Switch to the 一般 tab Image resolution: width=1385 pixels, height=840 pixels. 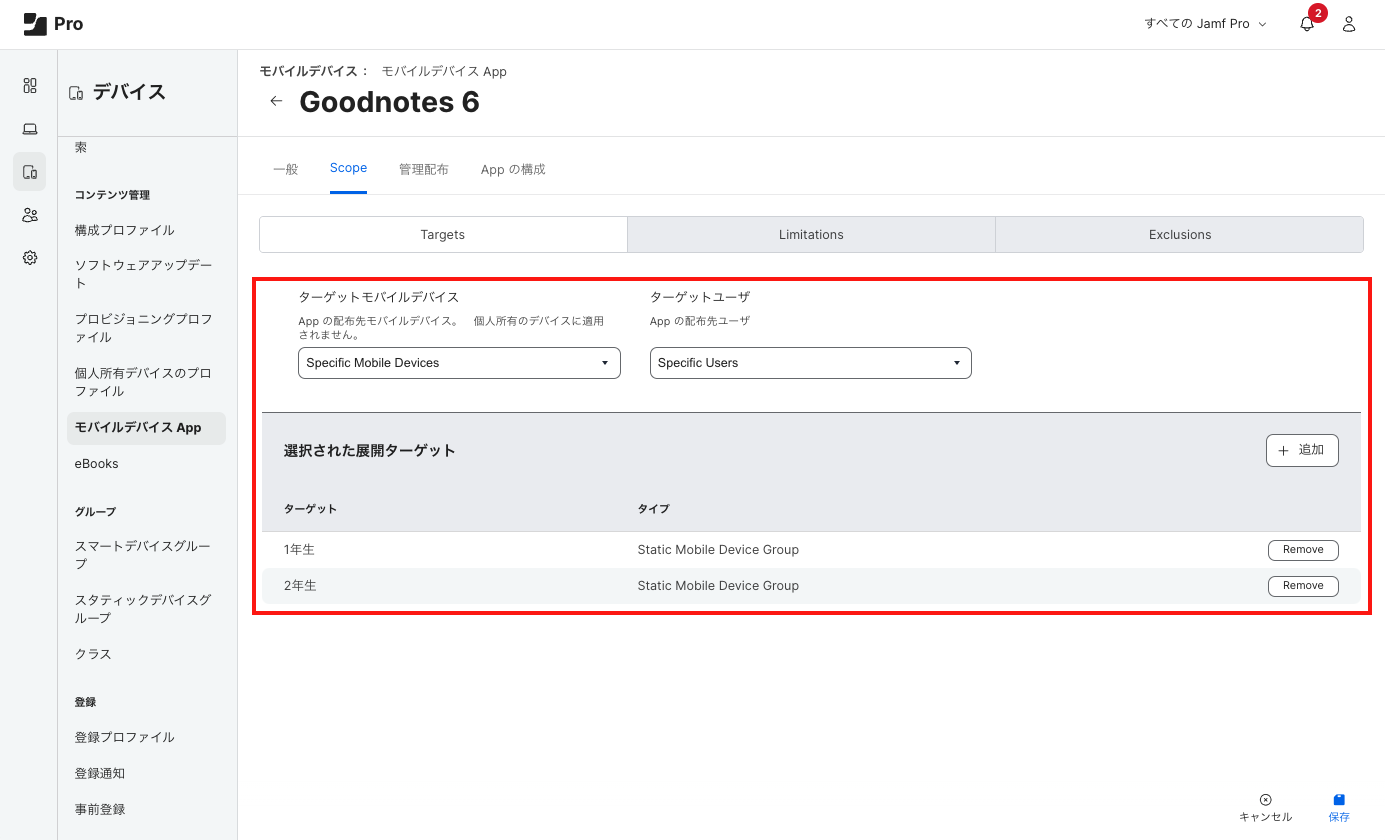pyautogui.click(x=286, y=169)
